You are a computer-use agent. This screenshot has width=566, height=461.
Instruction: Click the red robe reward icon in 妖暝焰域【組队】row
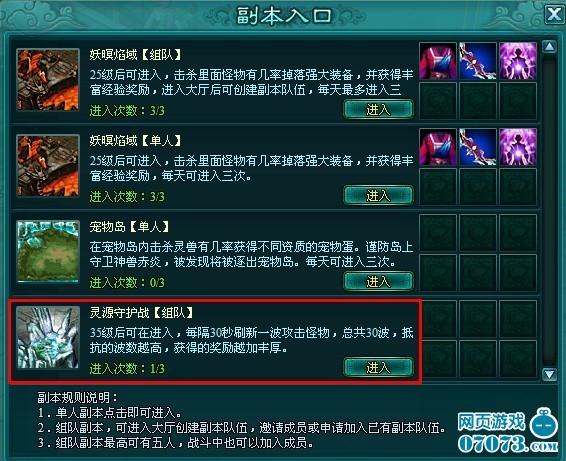(438, 61)
